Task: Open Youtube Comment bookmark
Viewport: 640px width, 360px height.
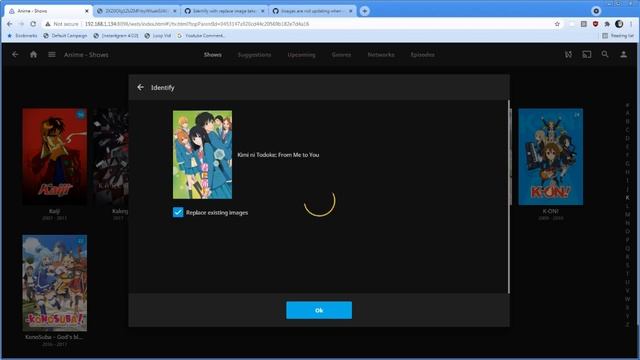Action: [200, 36]
